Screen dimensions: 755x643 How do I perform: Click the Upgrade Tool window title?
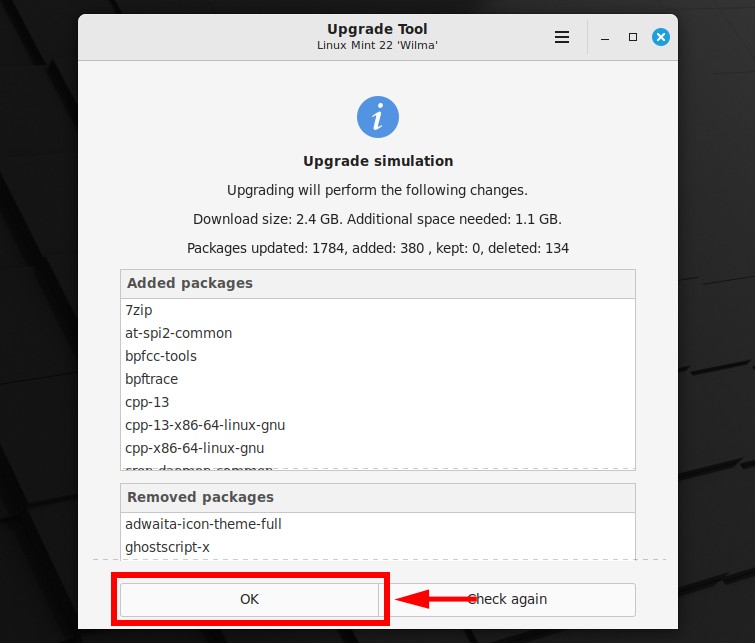(377, 29)
